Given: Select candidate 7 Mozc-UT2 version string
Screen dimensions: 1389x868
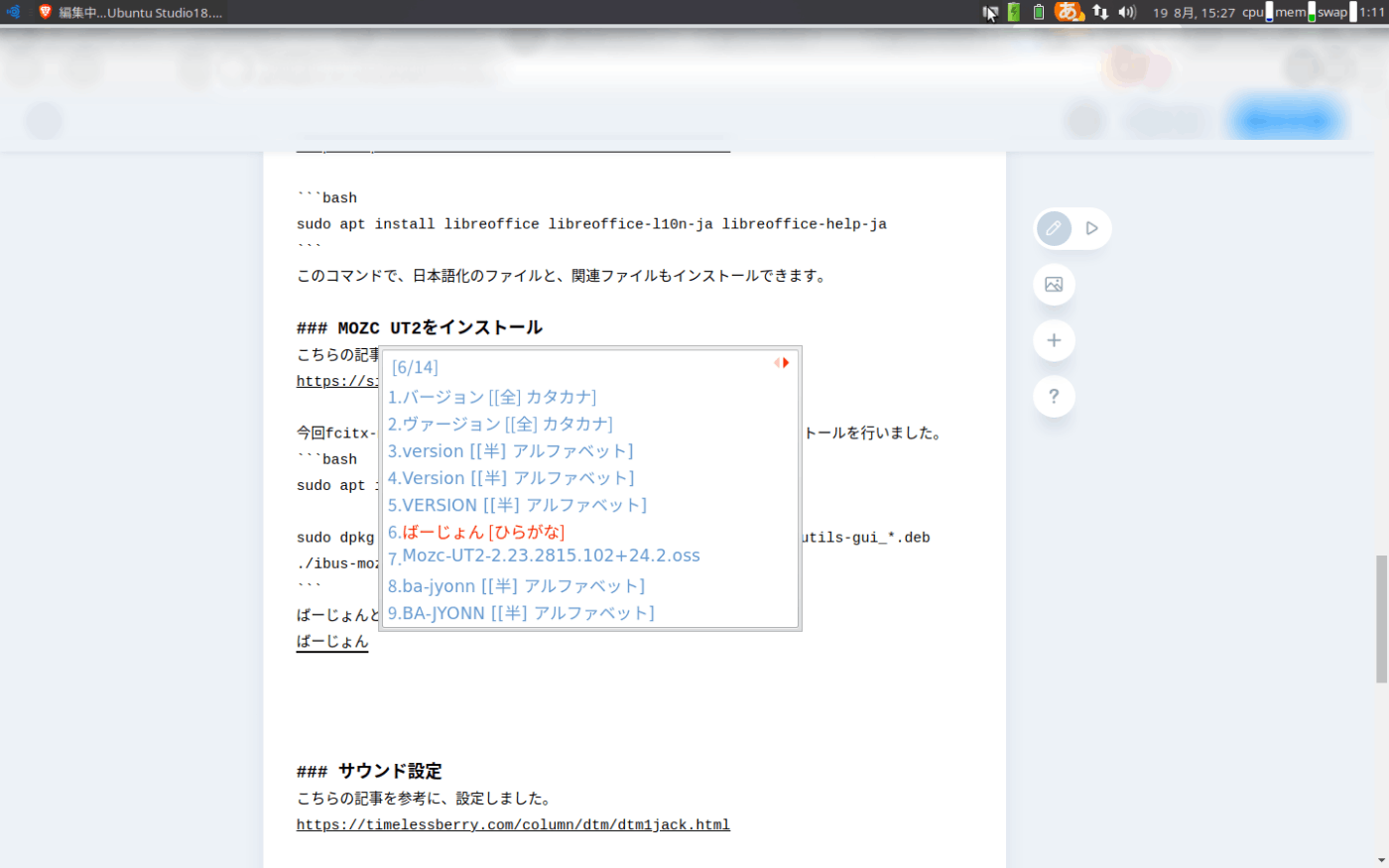Looking at the screenshot, I should 544,557.
